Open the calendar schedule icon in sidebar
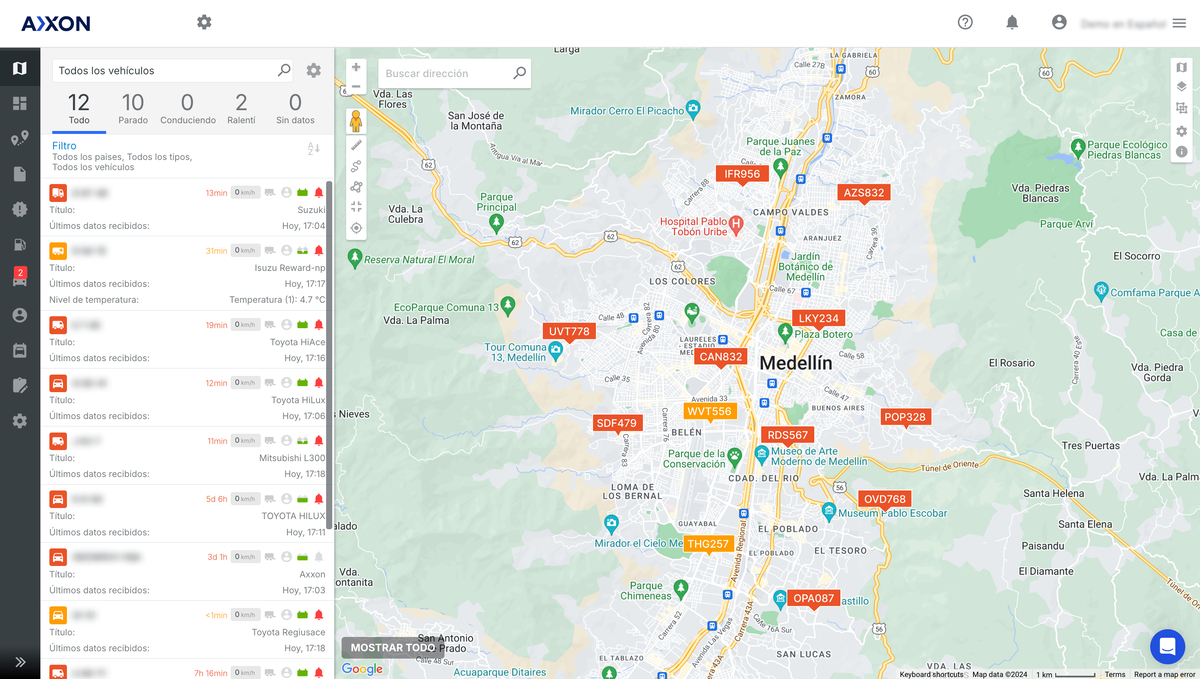Screen dimensions: 1200x679 click(20, 350)
